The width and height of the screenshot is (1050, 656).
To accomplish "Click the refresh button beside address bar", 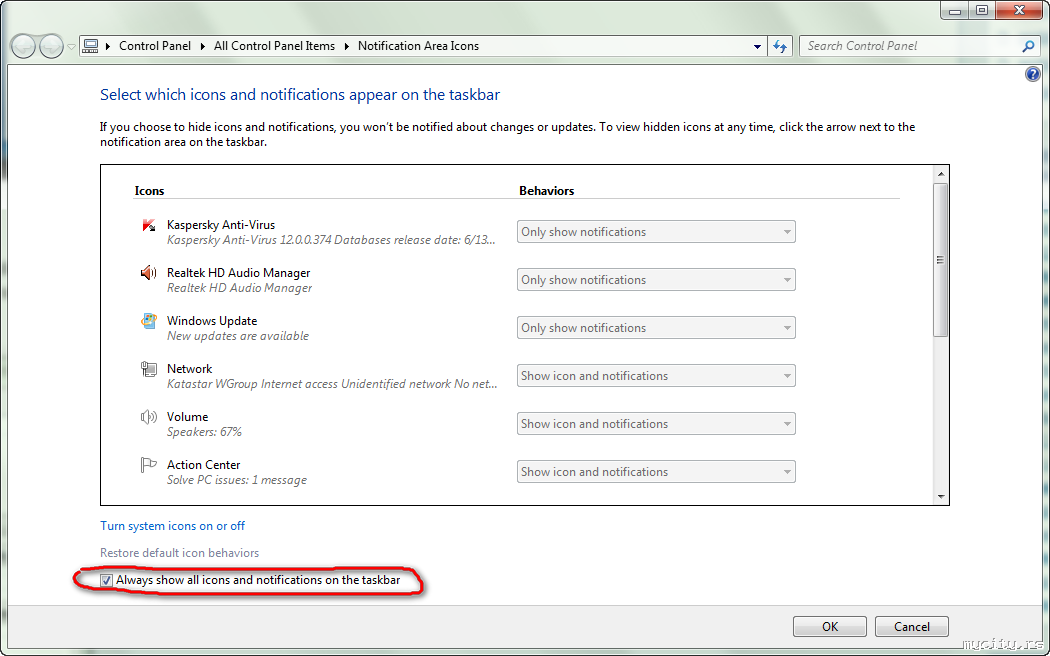I will [x=781, y=46].
